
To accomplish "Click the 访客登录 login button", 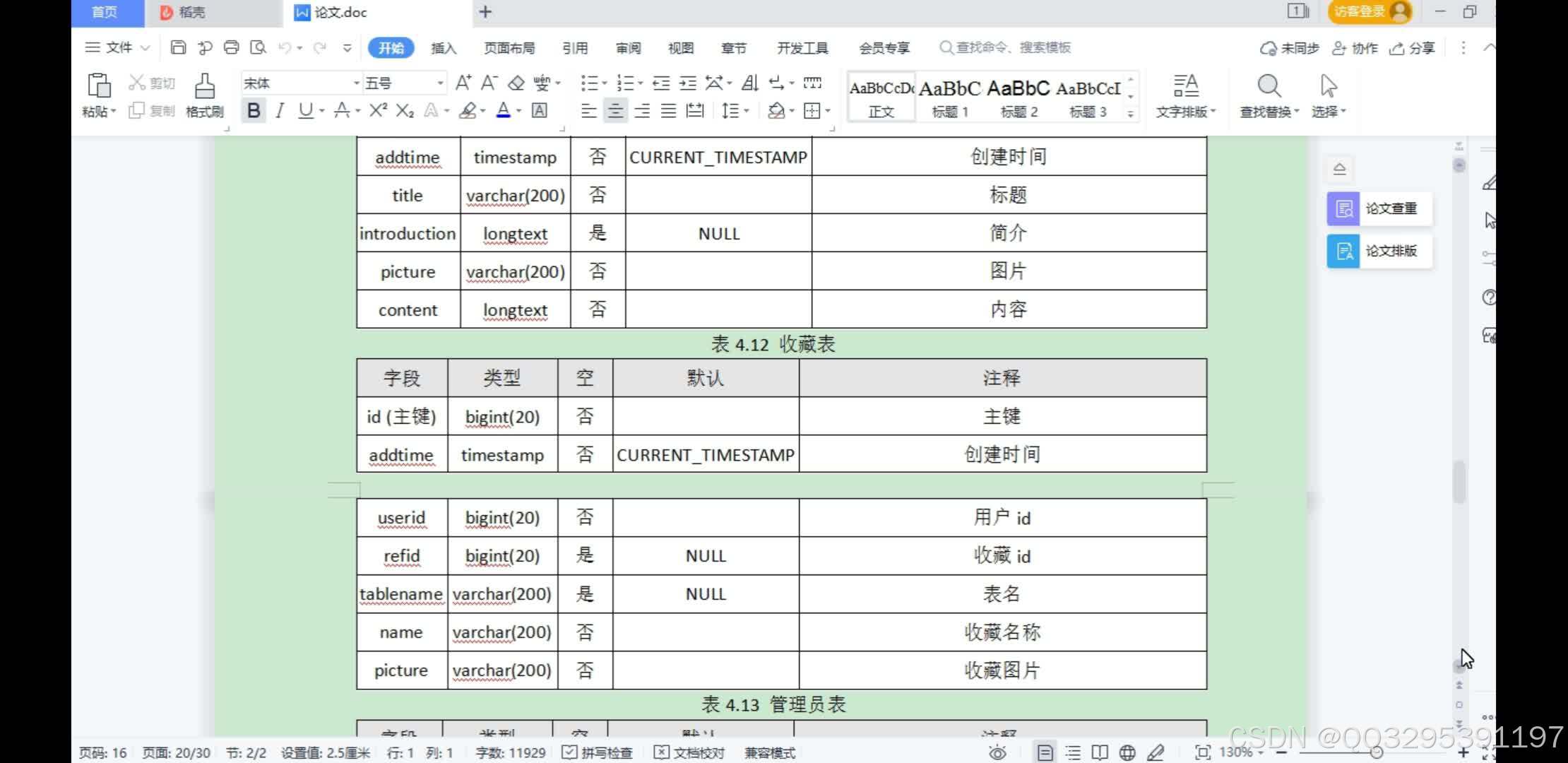I will [1370, 11].
